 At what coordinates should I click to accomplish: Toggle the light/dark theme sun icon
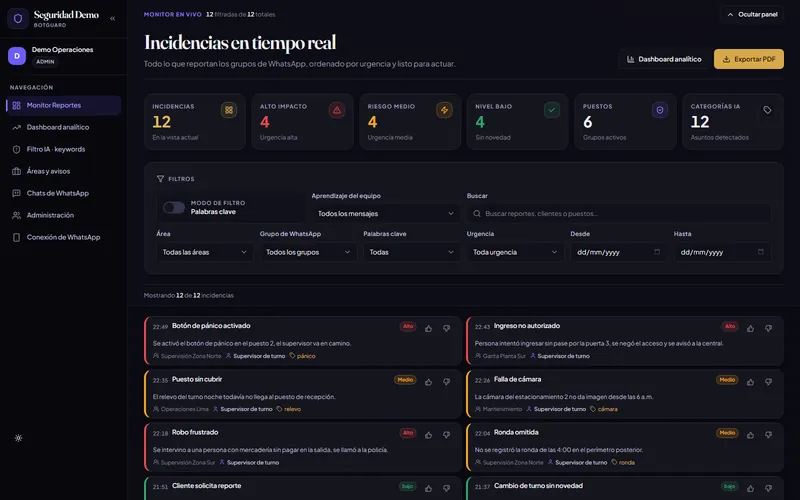(x=18, y=438)
